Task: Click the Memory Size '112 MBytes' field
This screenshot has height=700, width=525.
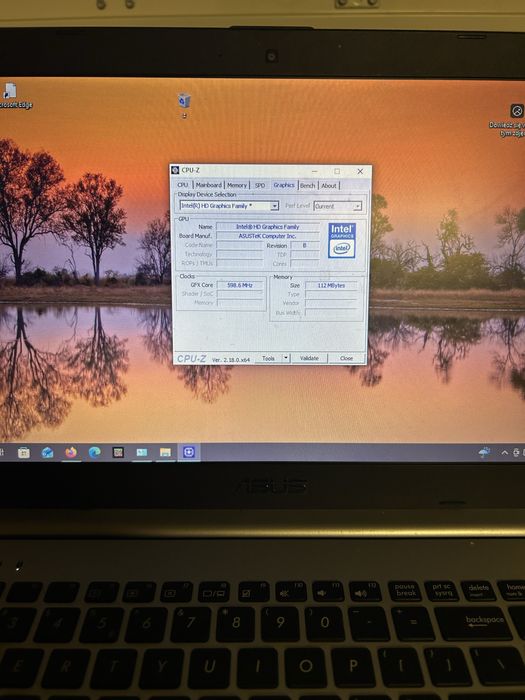Action: pyautogui.click(x=332, y=285)
